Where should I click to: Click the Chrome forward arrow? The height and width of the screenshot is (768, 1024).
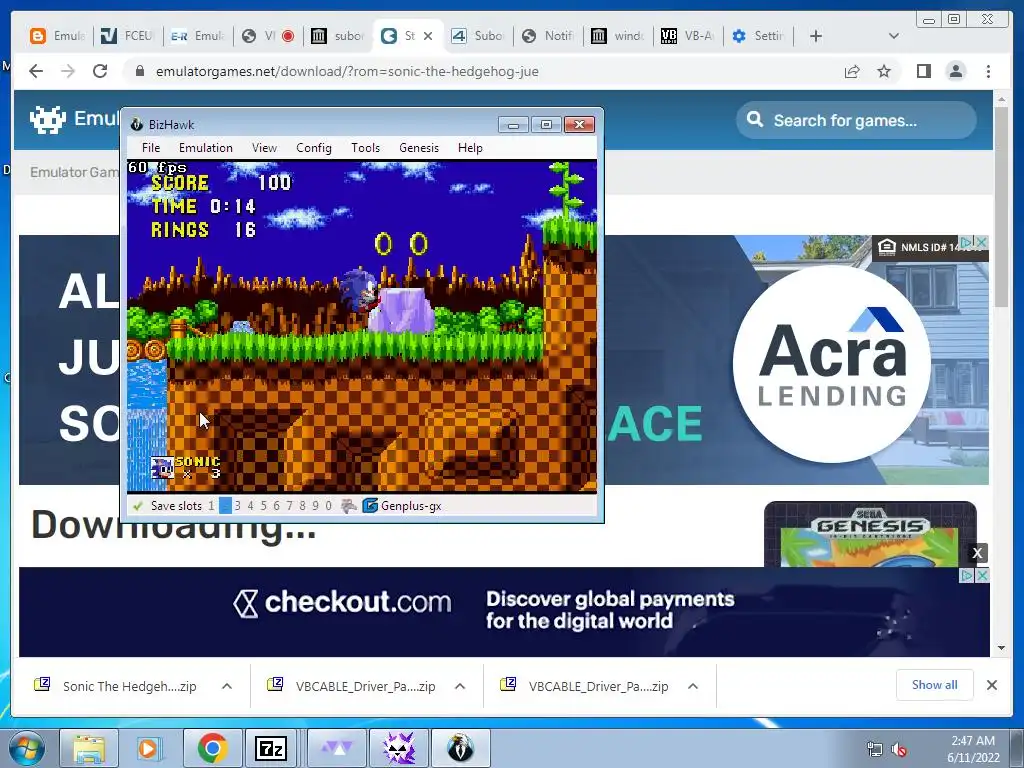tap(68, 71)
